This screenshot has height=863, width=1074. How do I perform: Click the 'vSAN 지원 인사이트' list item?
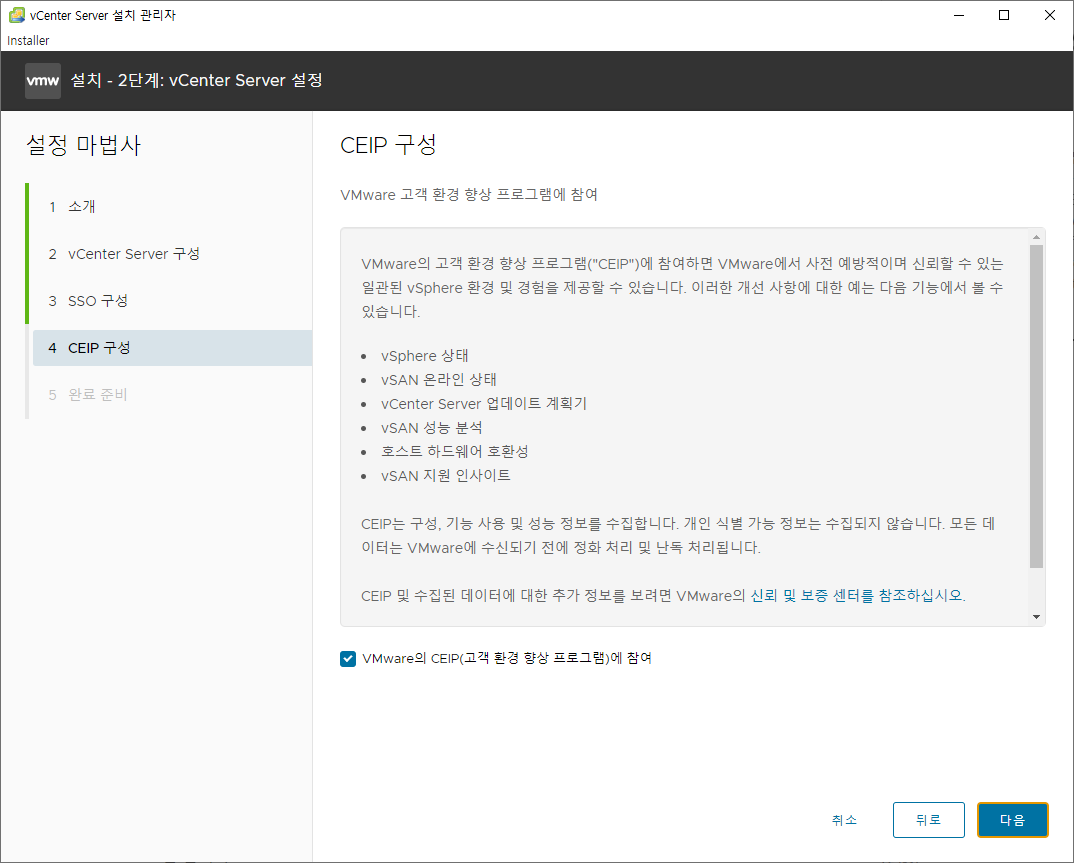point(446,476)
